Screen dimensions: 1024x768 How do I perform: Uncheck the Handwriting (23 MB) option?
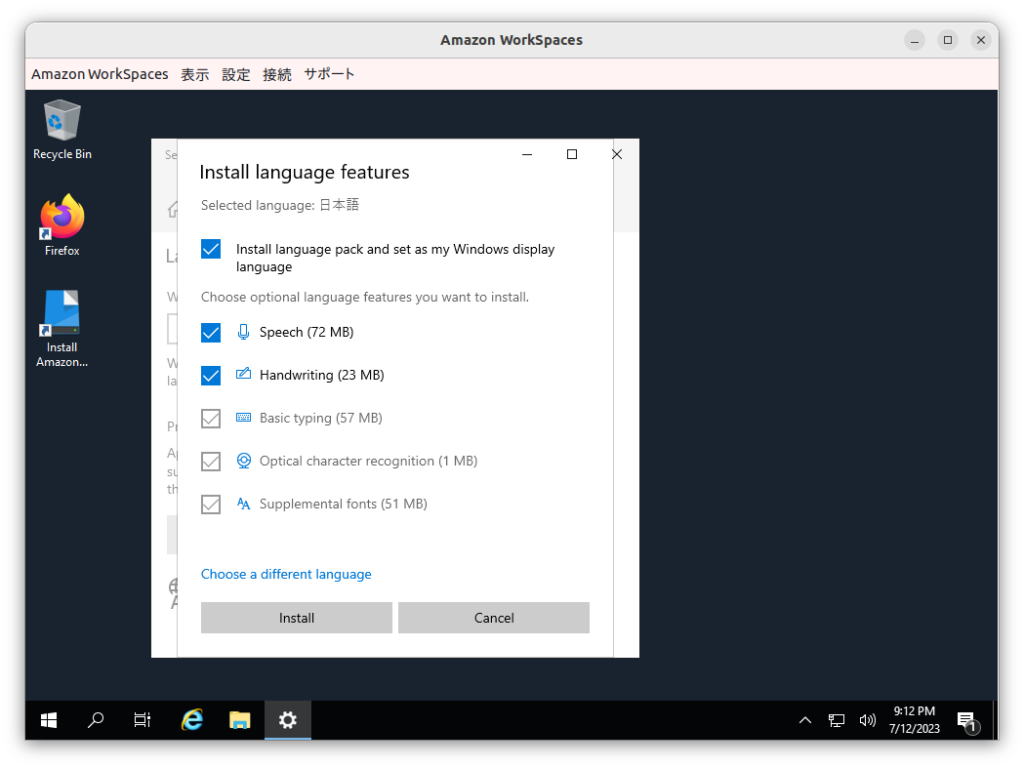(210, 374)
